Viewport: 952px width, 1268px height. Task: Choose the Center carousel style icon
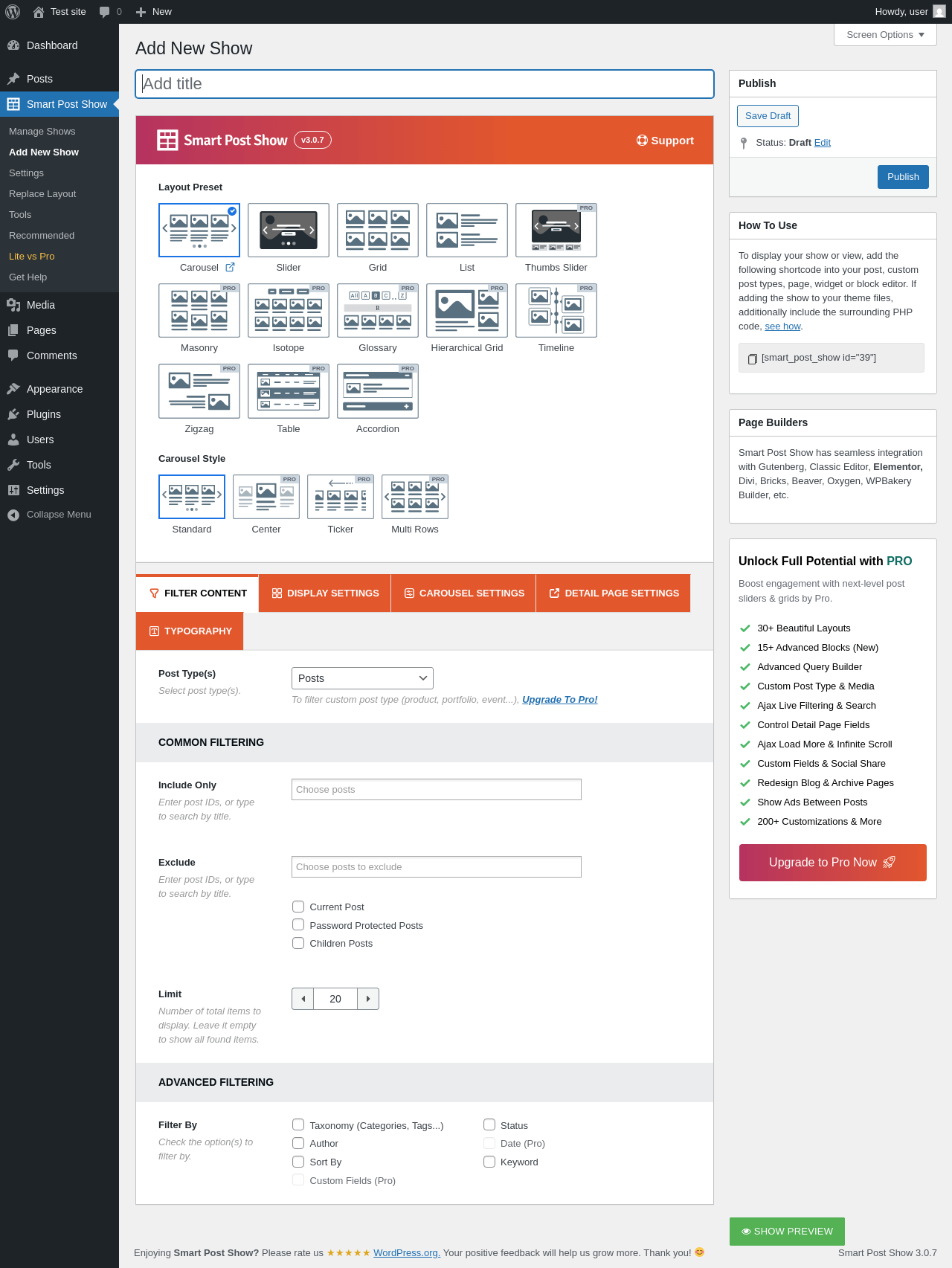(266, 497)
